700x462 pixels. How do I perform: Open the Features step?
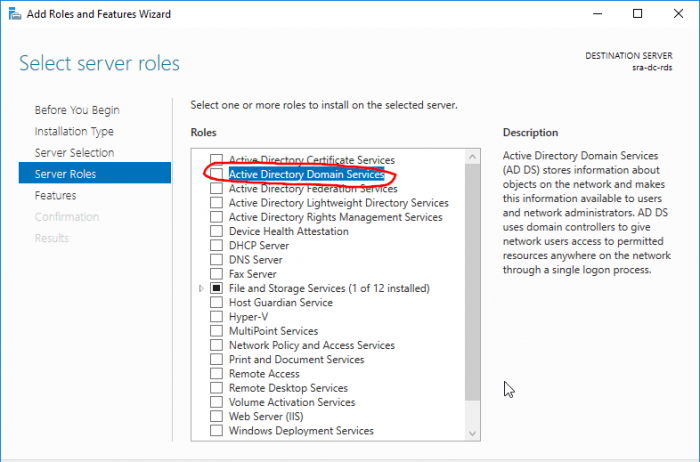click(x=55, y=196)
